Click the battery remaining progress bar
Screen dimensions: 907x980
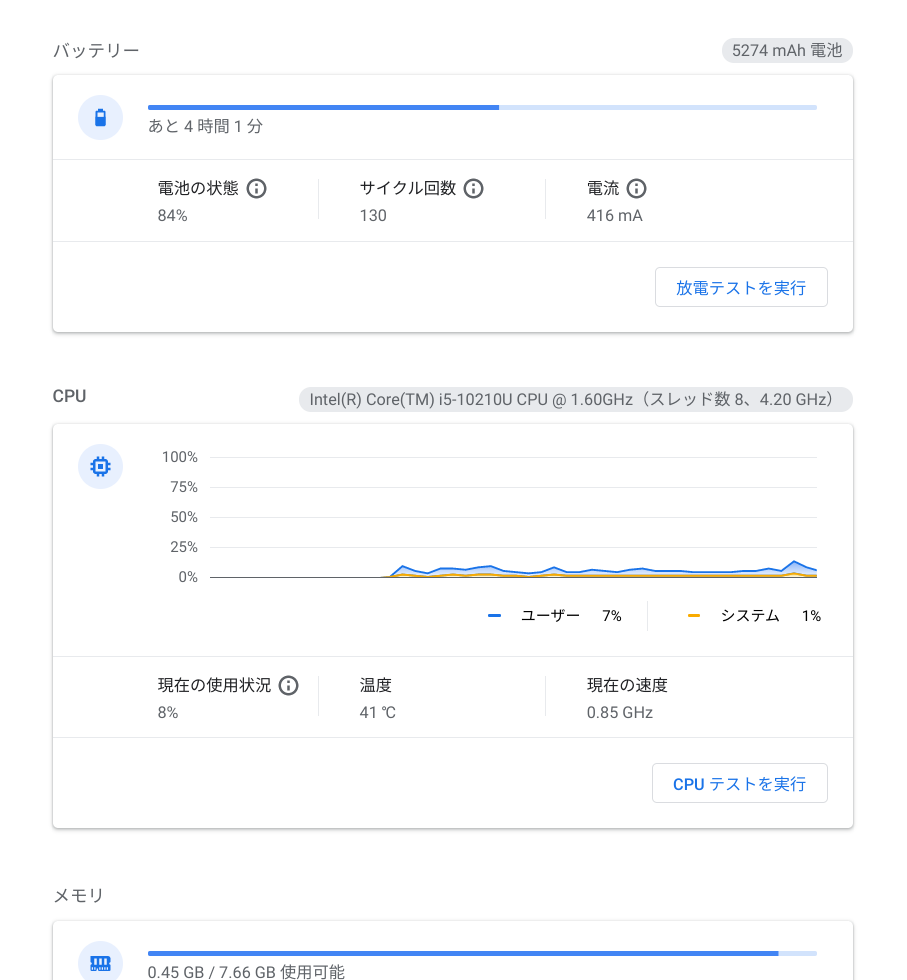pyautogui.click(x=482, y=108)
